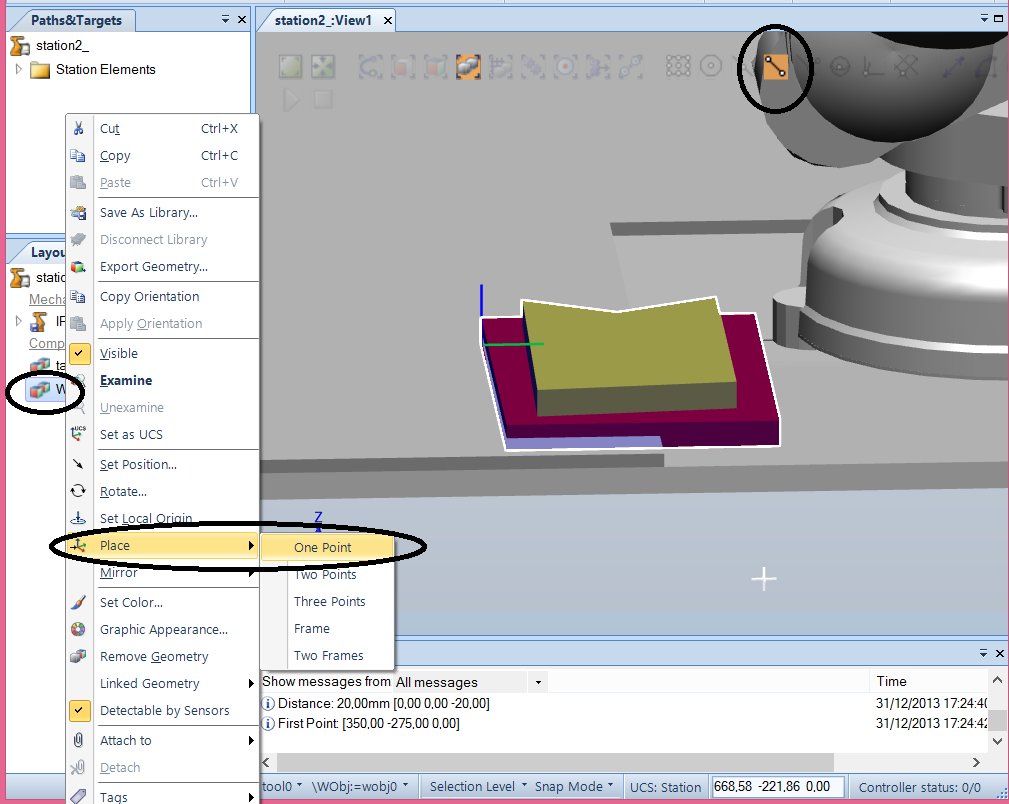This screenshot has height=804, width=1009.
Task: Click the coordinate input field at the bottom
Action: pyautogui.click(x=778, y=786)
